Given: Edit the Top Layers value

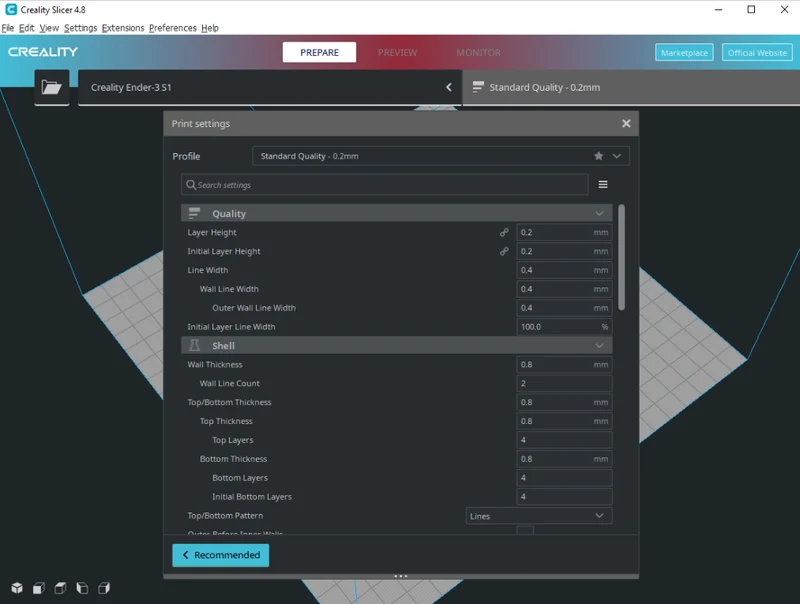Looking at the screenshot, I should pos(564,440).
